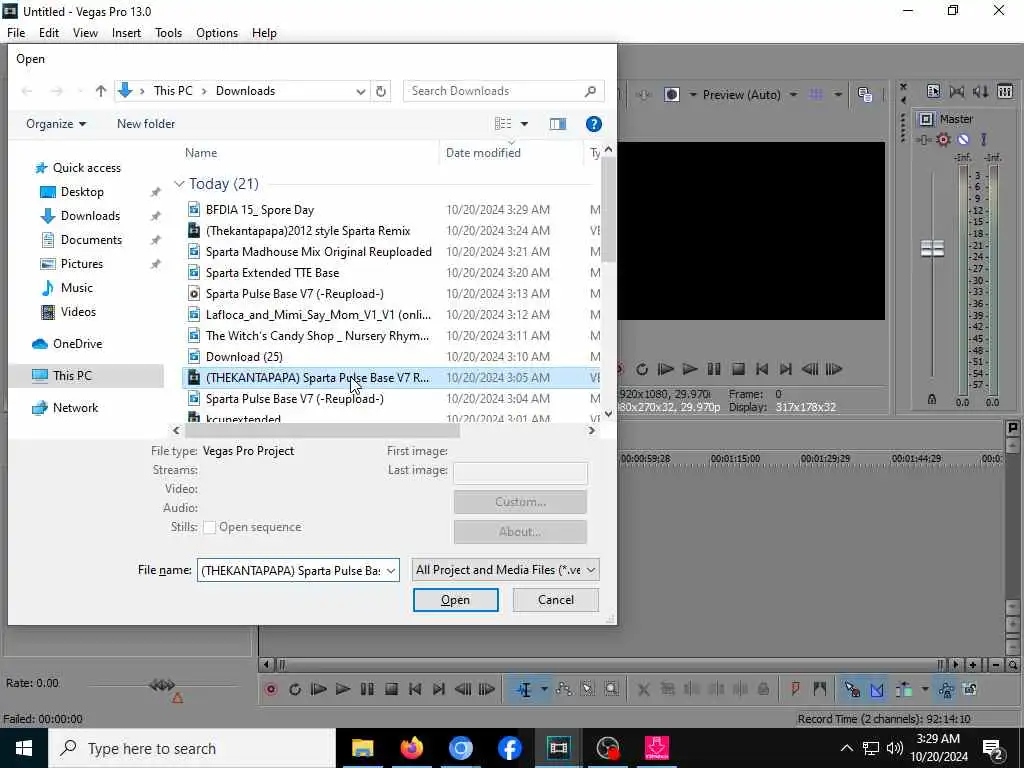Click the Open dialog horizontal scrollbar
This screenshot has width=1024, height=768.
[322, 430]
